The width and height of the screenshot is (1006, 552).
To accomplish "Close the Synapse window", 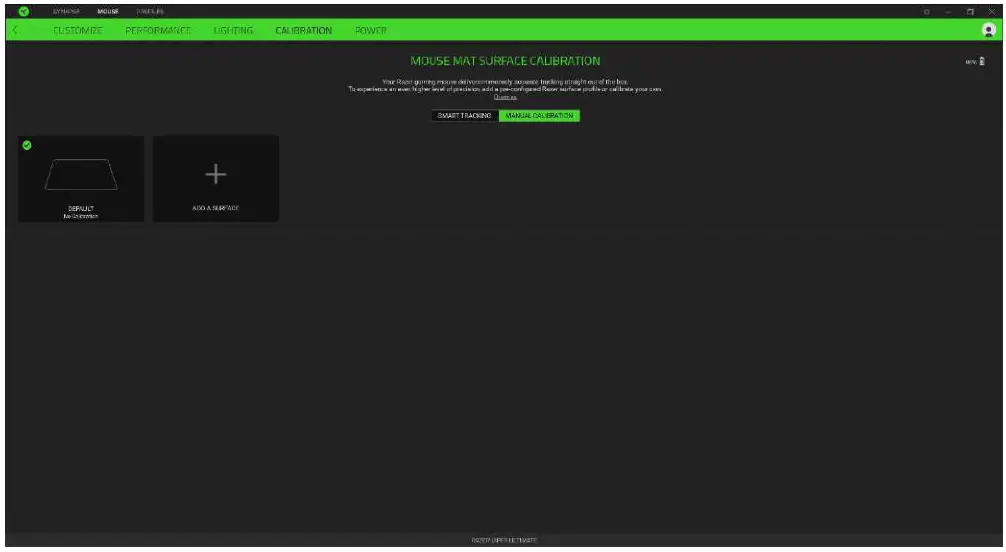I will [991, 12].
